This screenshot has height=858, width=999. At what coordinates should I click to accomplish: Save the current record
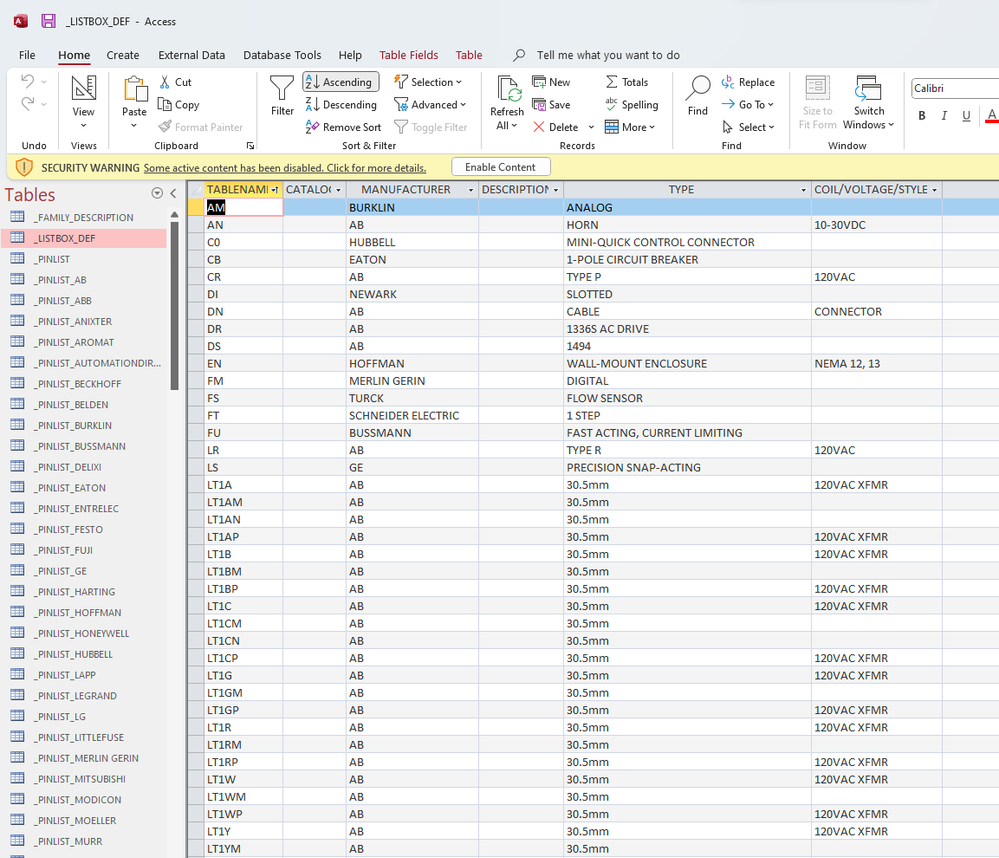pyautogui.click(x=551, y=104)
